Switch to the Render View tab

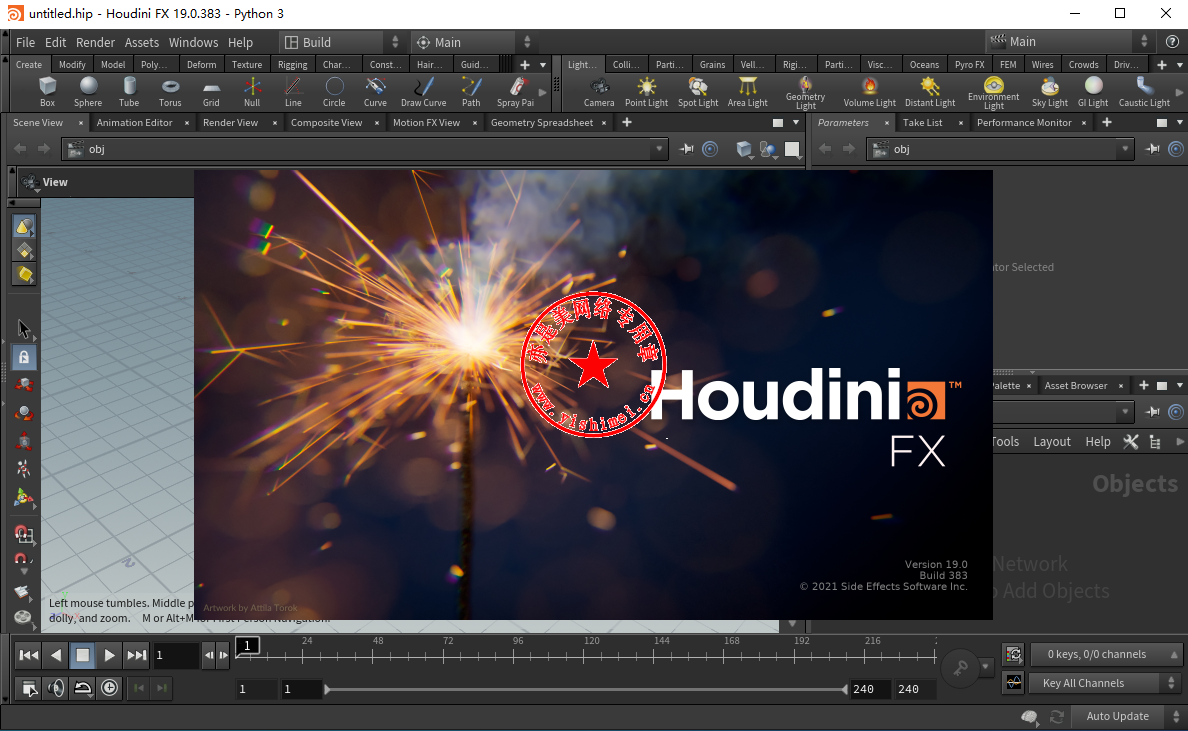pyautogui.click(x=230, y=123)
